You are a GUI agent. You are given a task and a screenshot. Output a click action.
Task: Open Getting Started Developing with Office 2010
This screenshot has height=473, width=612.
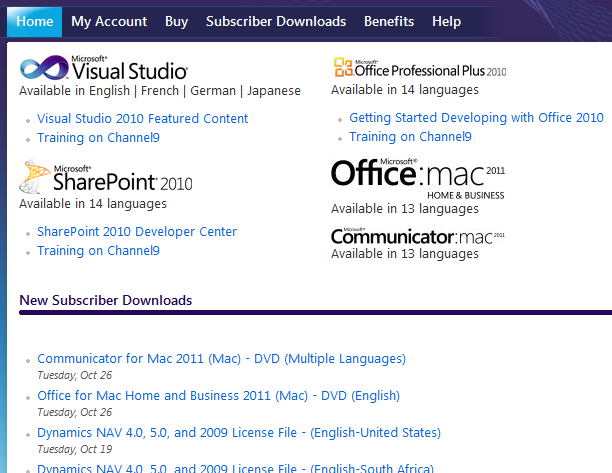point(476,117)
